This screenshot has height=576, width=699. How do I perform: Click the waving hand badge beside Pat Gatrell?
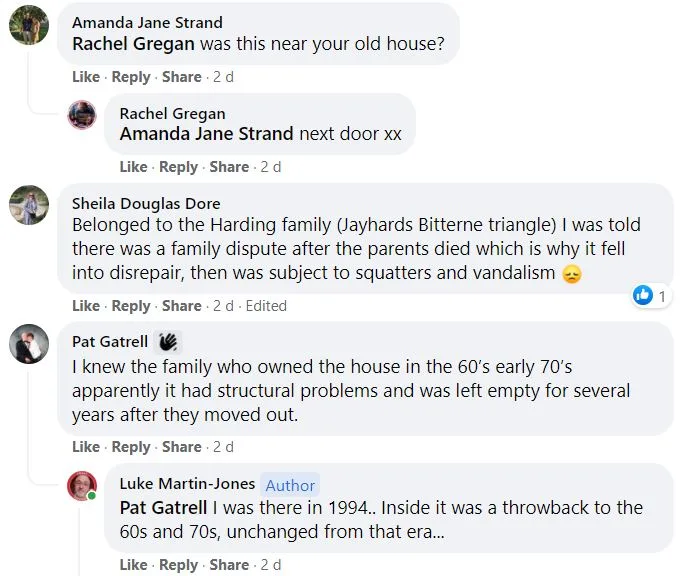[x=168, y=342]
